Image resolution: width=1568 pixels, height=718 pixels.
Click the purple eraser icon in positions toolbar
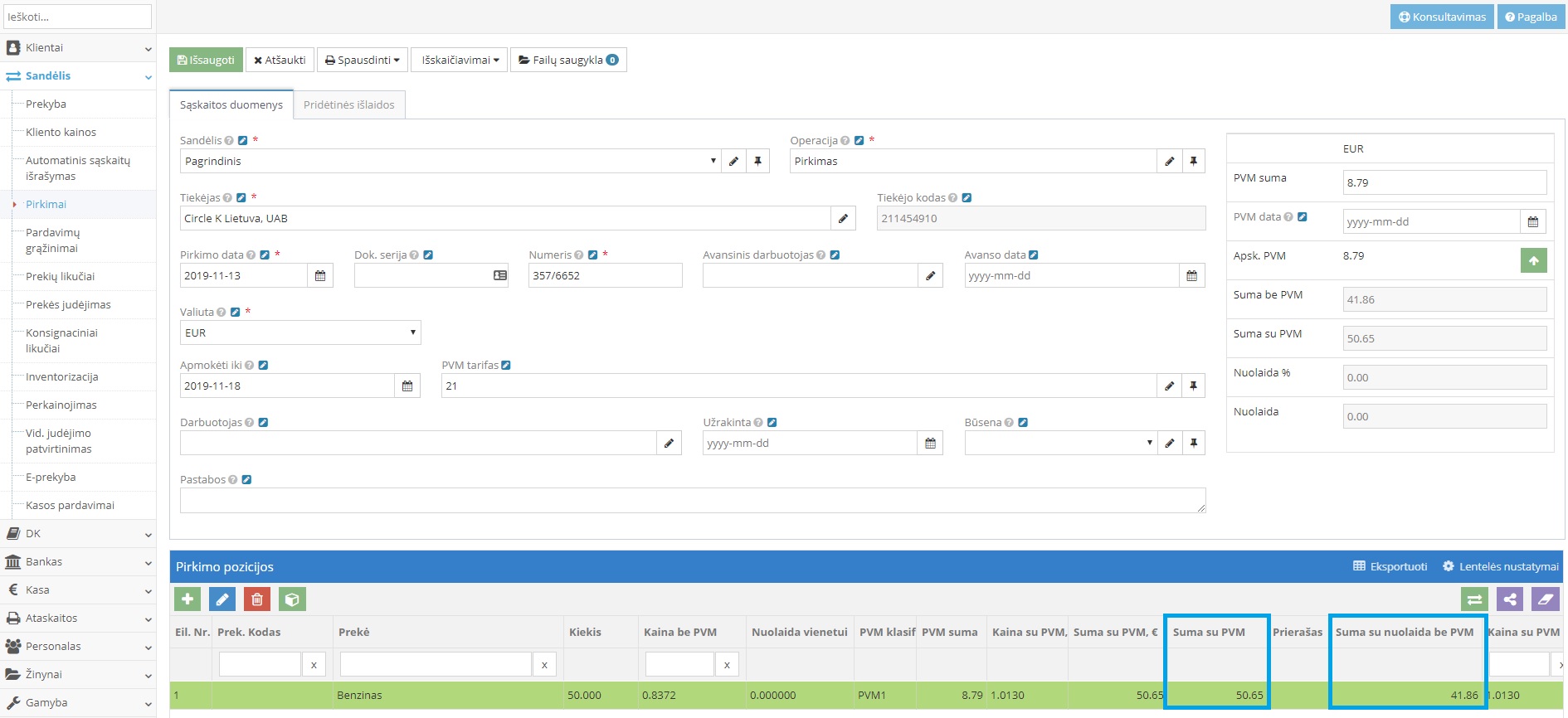(1545, 599)
